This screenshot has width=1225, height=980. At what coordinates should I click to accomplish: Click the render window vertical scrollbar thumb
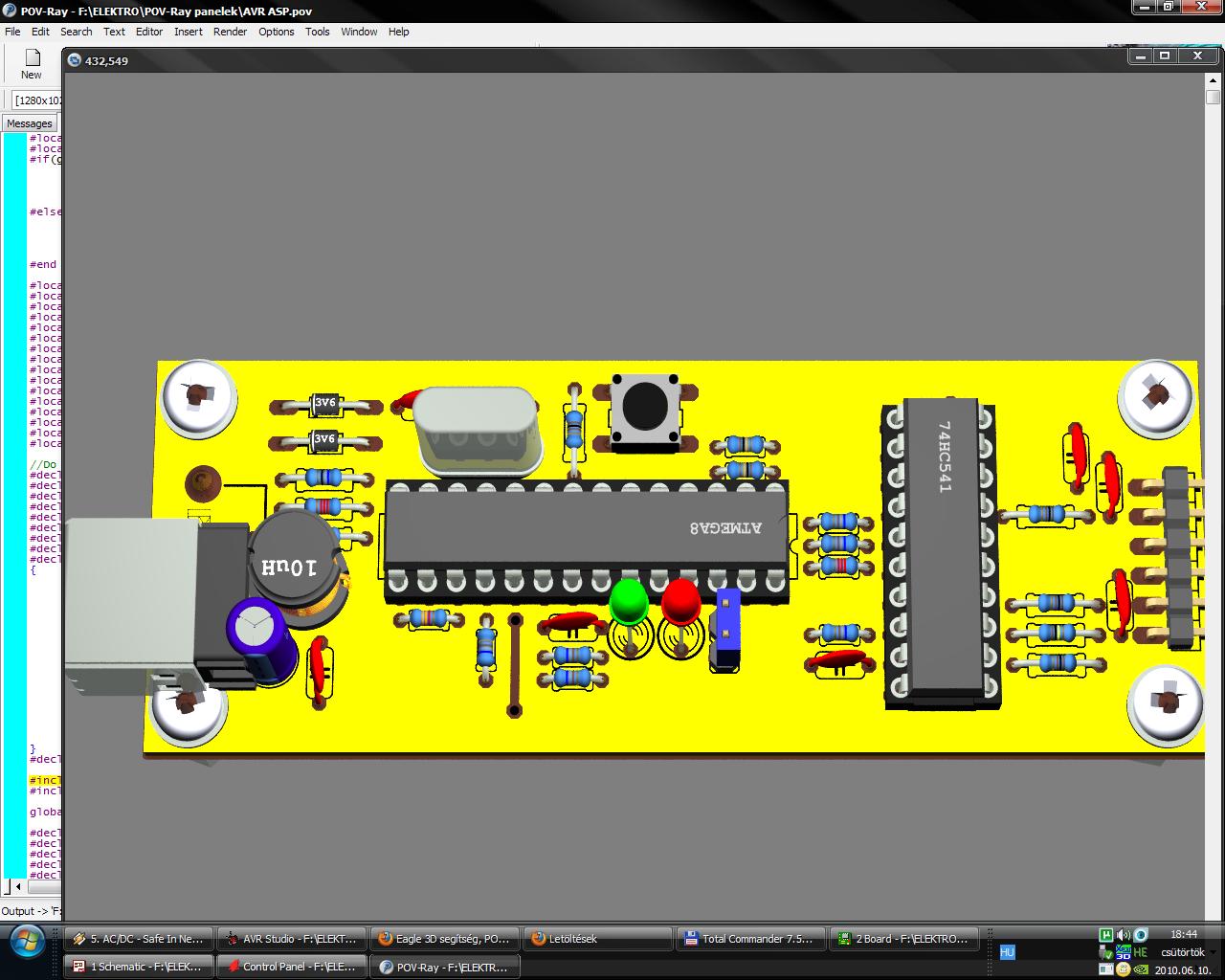[1213, 98]
